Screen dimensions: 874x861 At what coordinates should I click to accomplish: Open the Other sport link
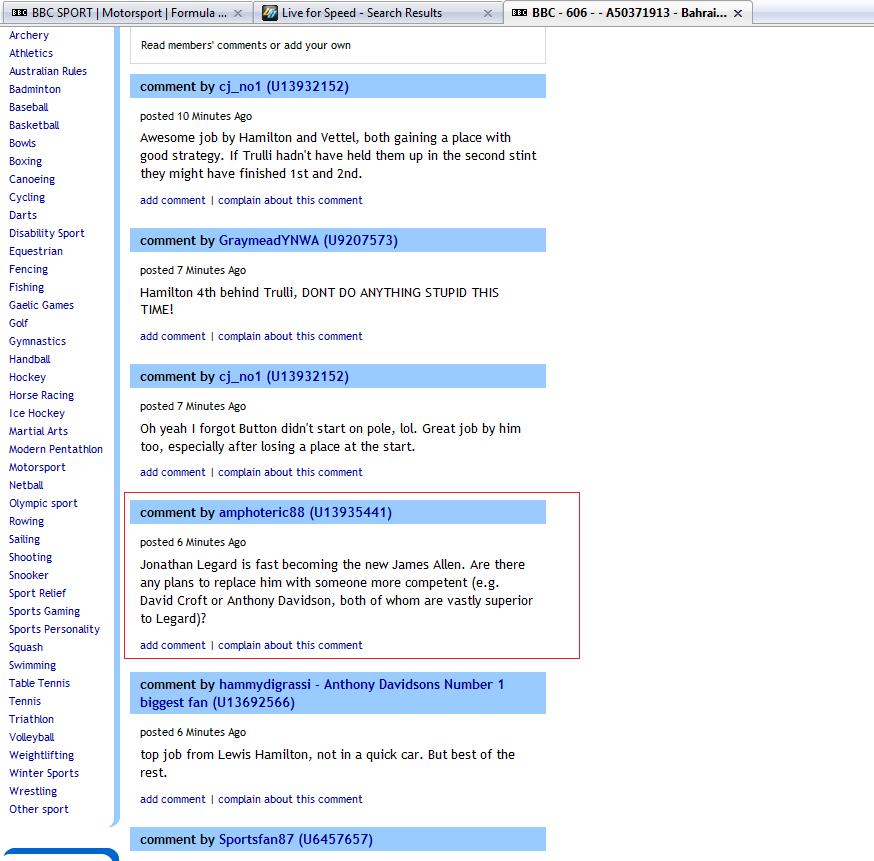[38, 809]
